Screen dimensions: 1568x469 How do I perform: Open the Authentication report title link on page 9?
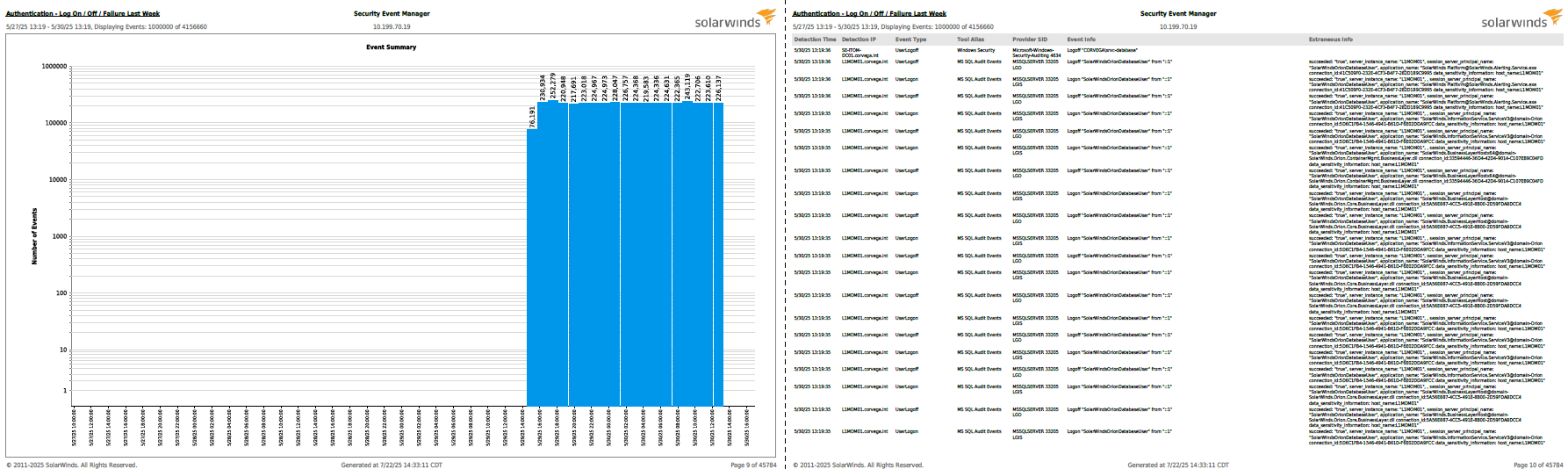pyautogui.click(x=83, y=14)
